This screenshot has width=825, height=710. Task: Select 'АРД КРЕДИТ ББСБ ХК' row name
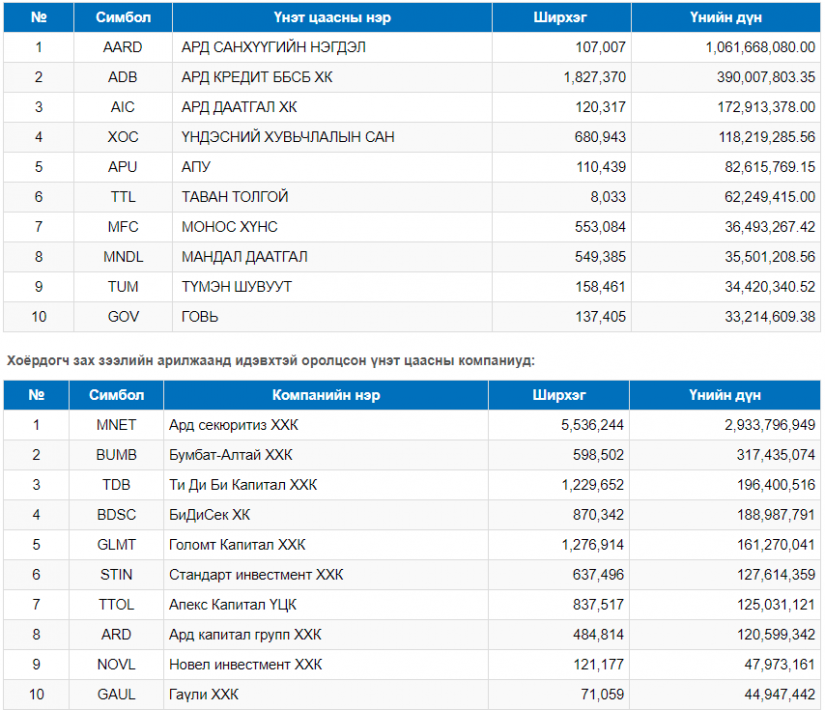(x=257, y=77)
